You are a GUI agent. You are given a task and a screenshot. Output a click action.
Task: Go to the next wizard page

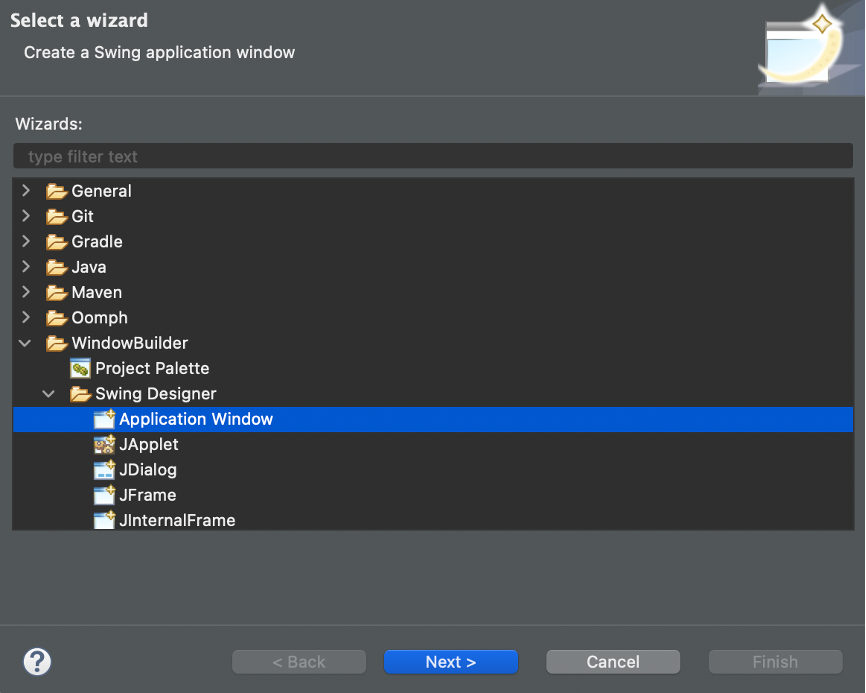(451, 662)
